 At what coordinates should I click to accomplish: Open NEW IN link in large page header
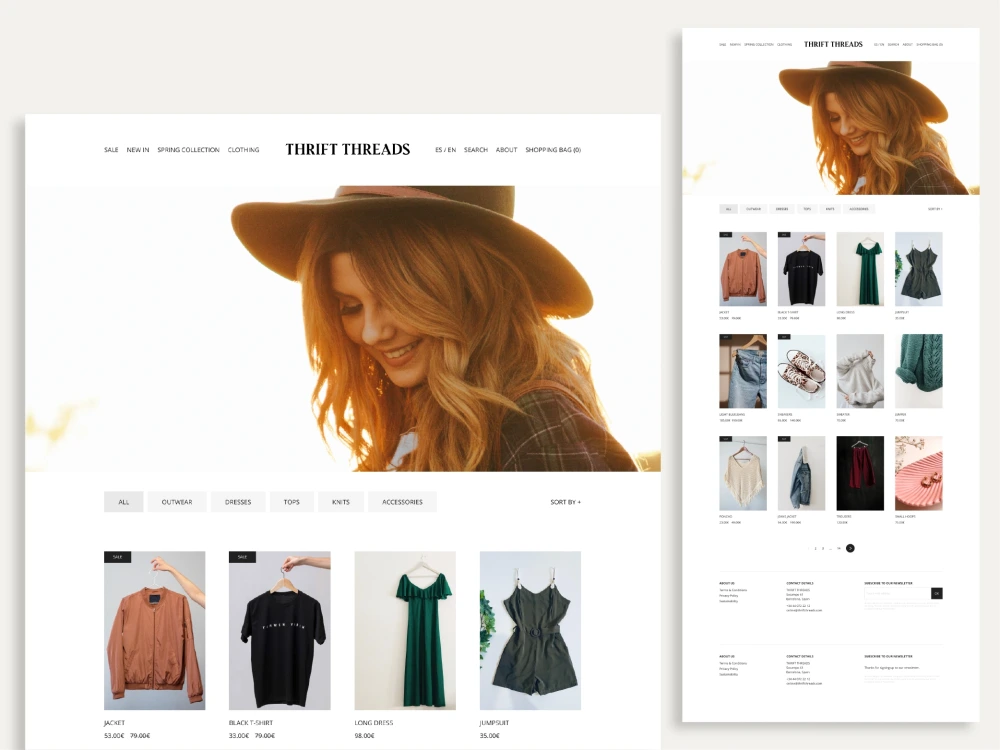(138, 150)
